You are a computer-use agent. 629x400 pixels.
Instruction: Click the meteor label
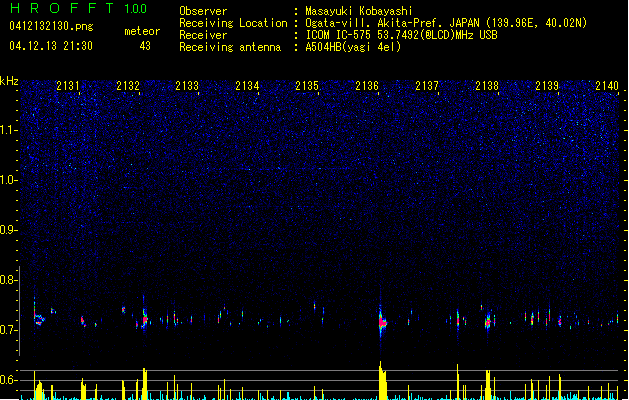click(x=142, y=31)
